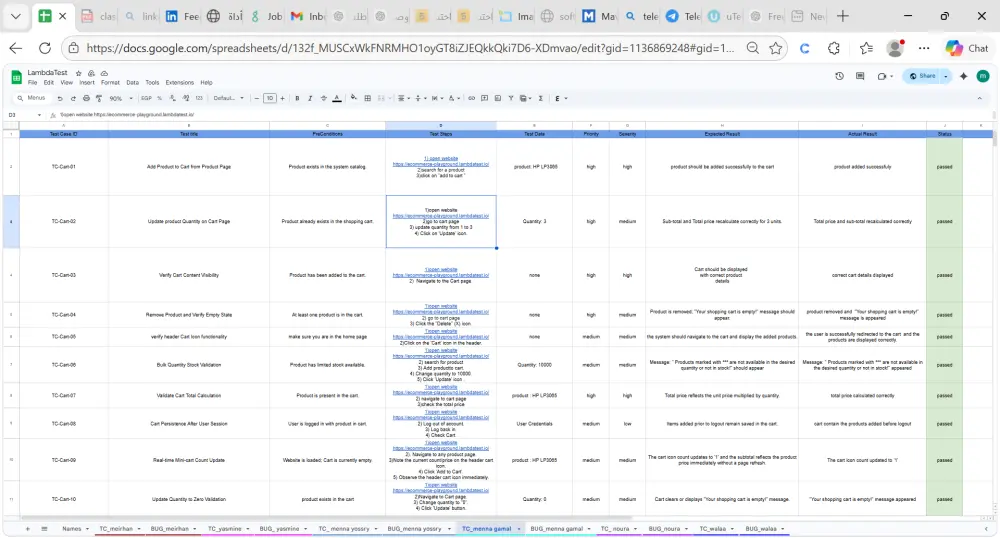Screen dimensions: 1000x538
Task: Open TC_menna gamal tab dropdown arrow
Action: point(519,528)
